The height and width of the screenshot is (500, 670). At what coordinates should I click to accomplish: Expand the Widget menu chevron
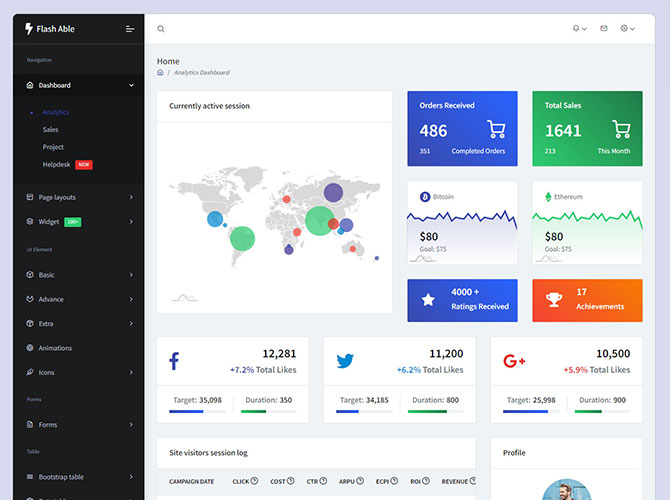coord(131,221)
